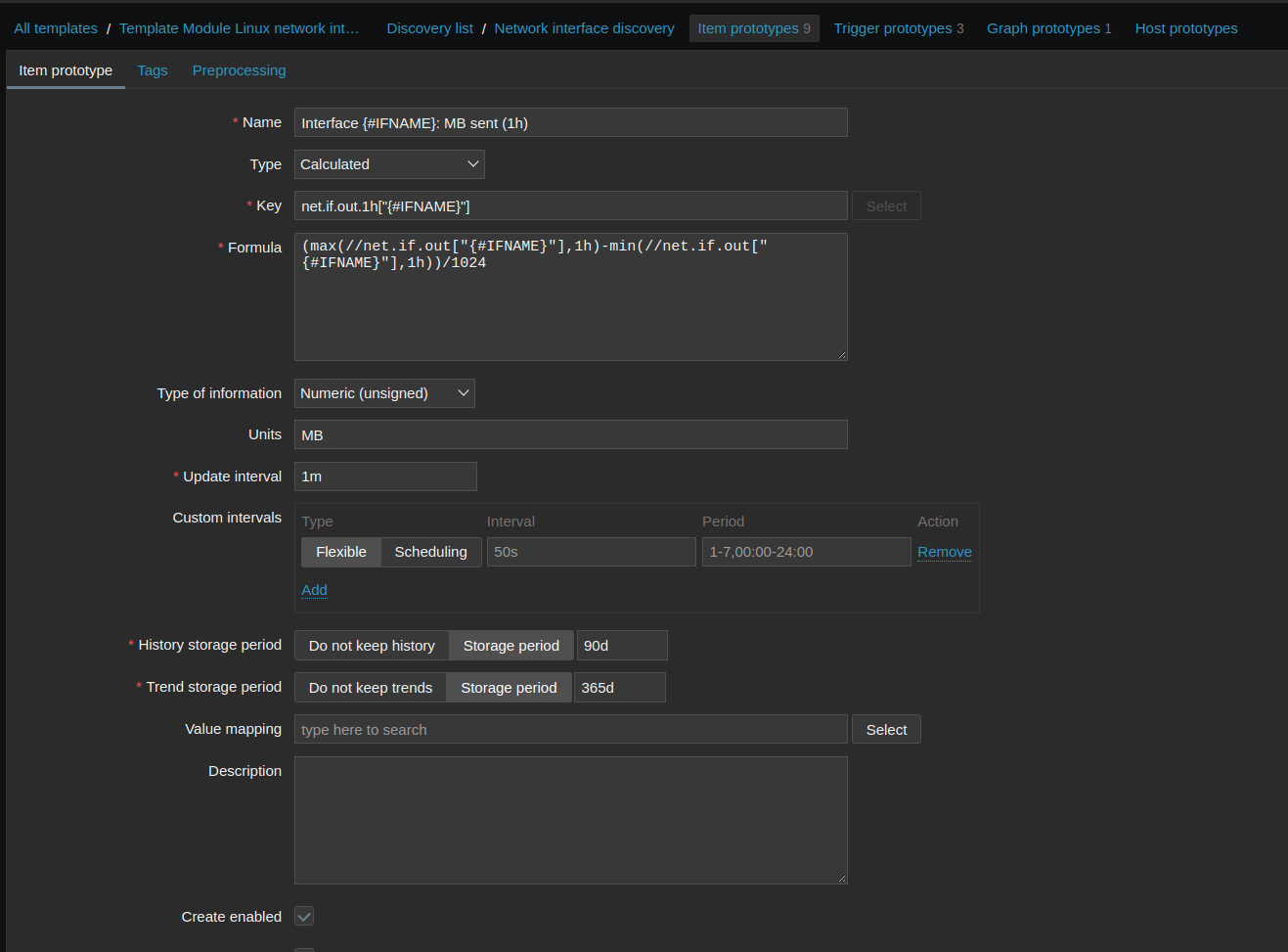The width and height of the screenshot is (1288, 952).
Task: Select the Flexible custom interval type
Action: 340,552
